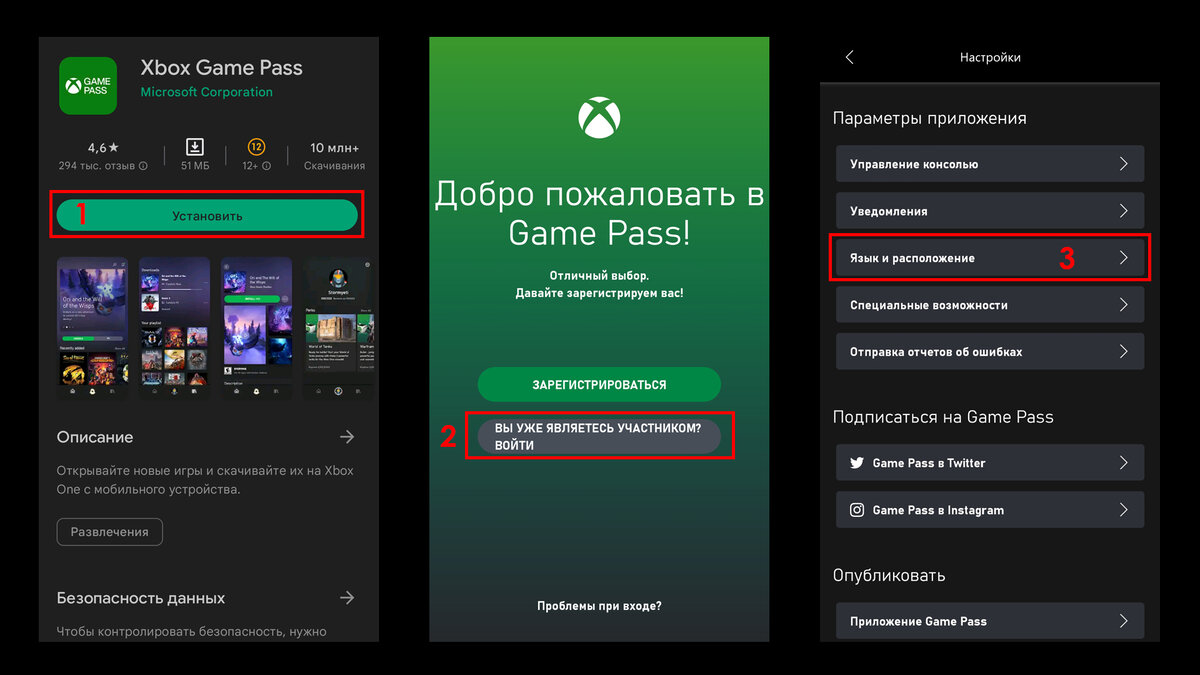Open Game Pass в Twitter row
Viewport: 1200px width, 675px height.
point(990,463)
